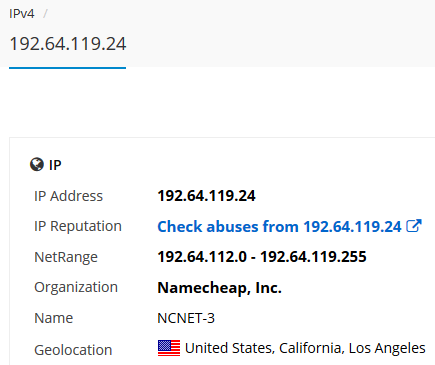The image size is (435, 365).
Task: Click the IPv4 breadcrumb link
Action: pyautogui.click(x=22, y=14)
